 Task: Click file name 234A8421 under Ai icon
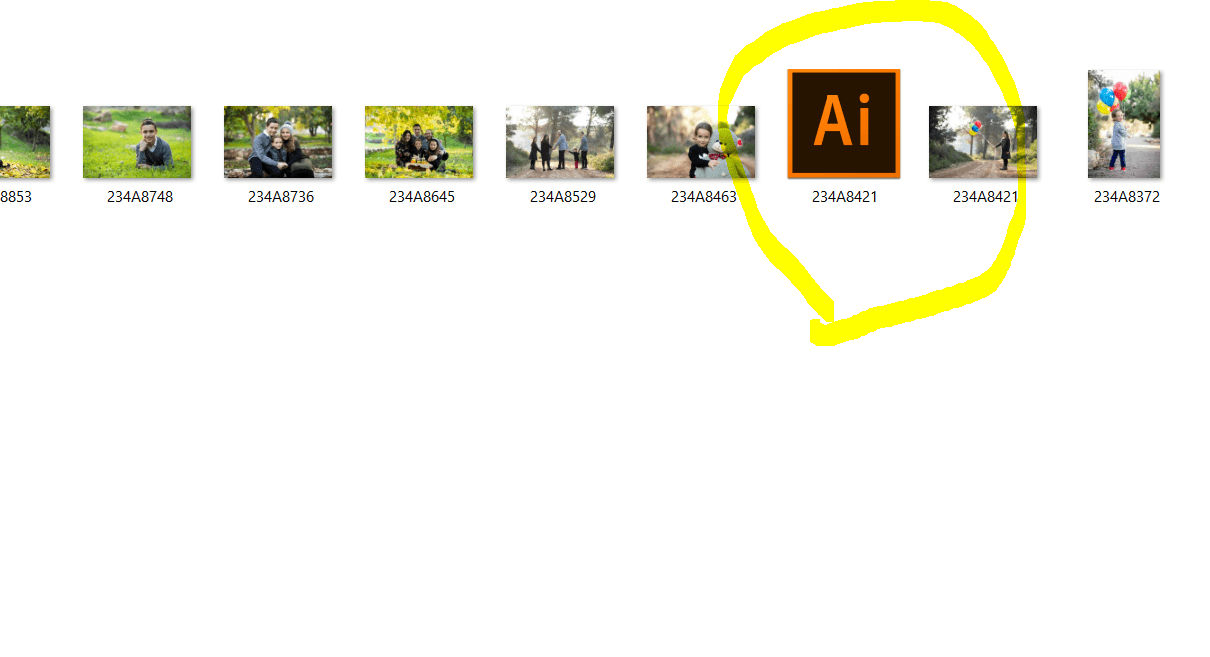click(845, 197)
